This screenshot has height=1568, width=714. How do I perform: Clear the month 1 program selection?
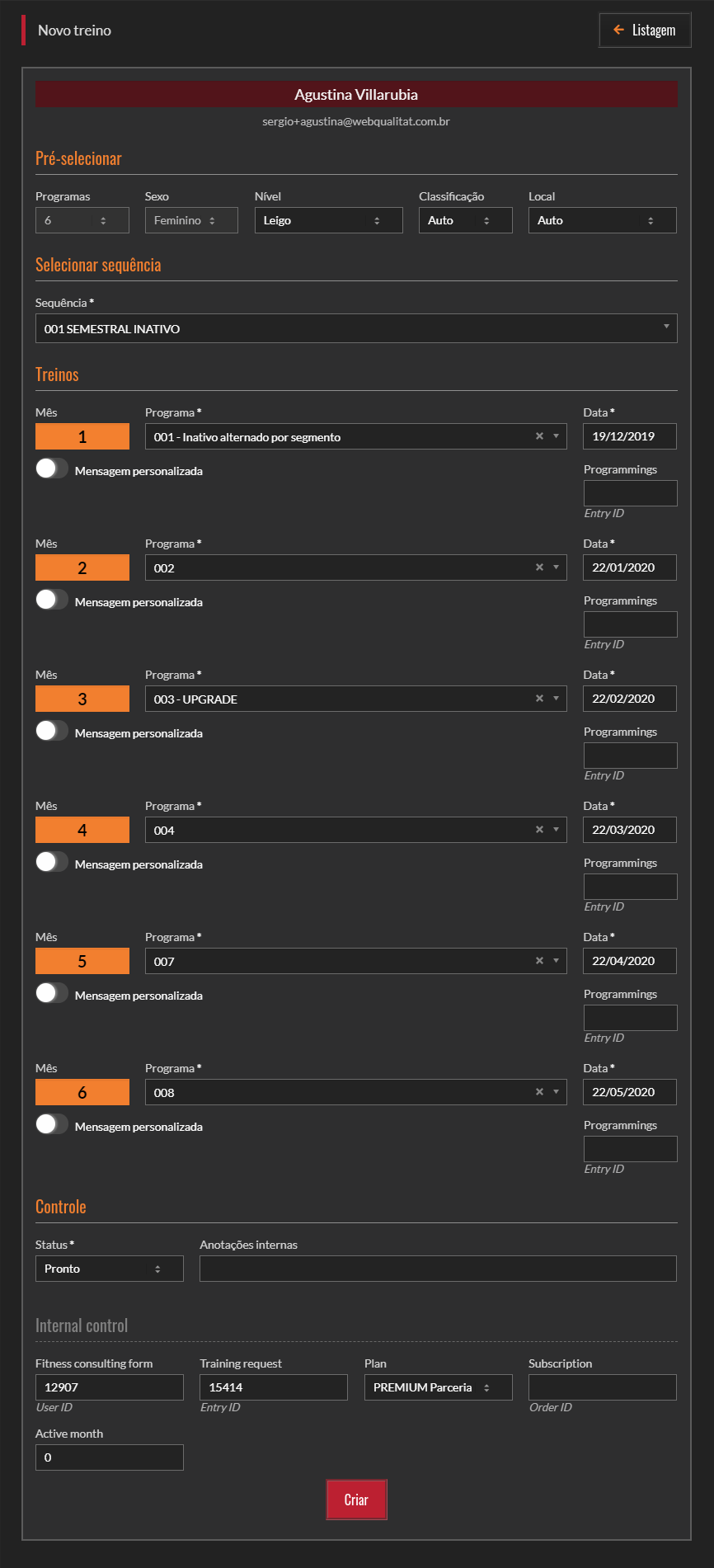click(x=539, y=436)
